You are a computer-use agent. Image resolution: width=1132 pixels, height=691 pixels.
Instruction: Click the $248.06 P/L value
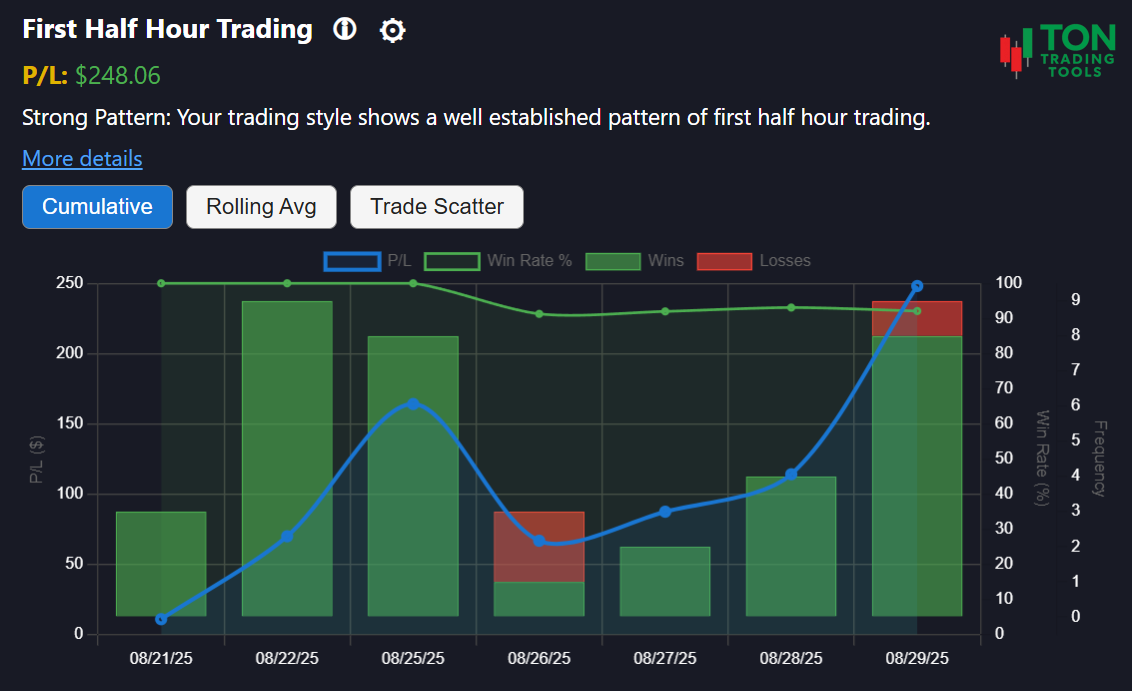117,75
